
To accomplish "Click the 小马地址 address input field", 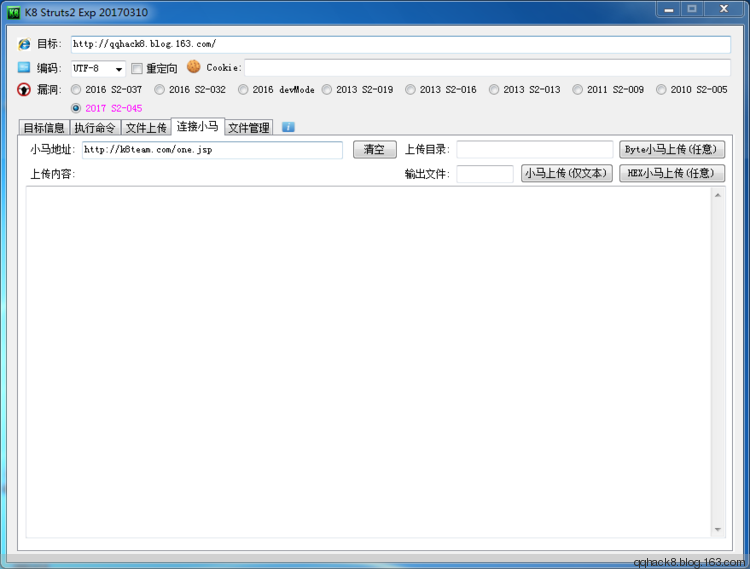I will (212, 150).
